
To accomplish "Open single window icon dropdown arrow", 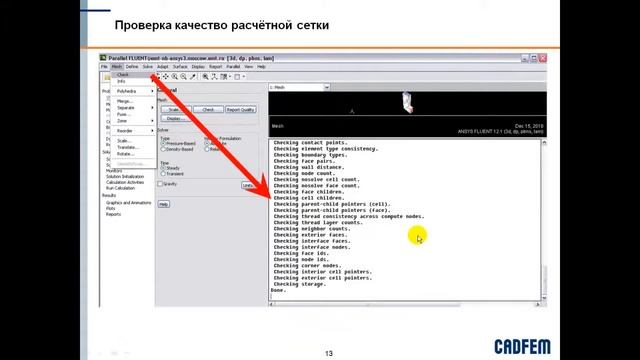I will point(244,76).
